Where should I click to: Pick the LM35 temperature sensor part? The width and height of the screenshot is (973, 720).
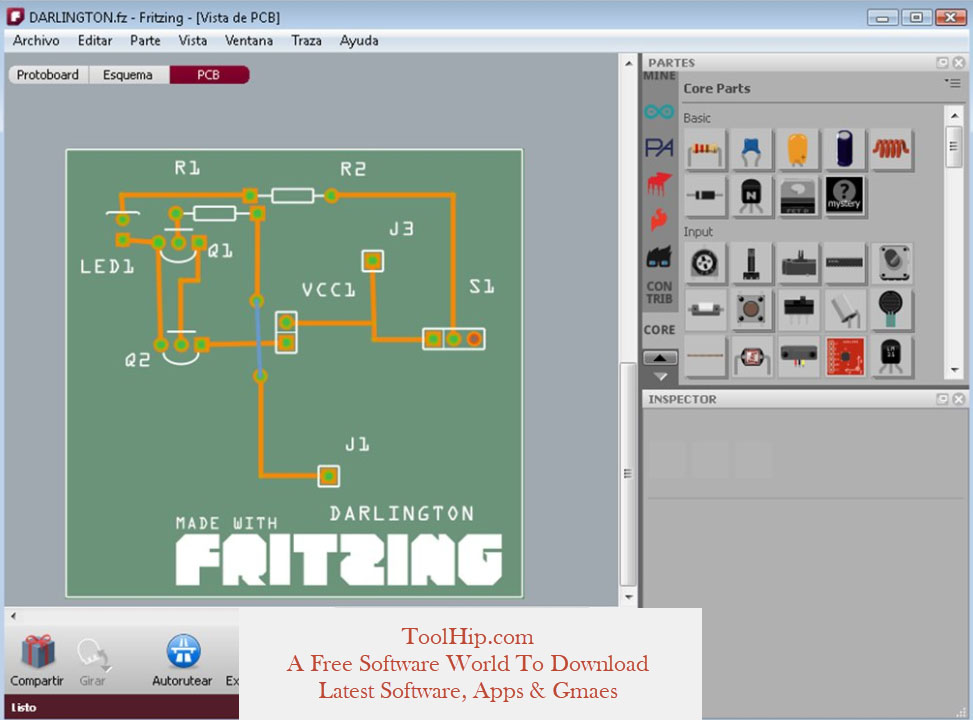[x=891, y=356]
